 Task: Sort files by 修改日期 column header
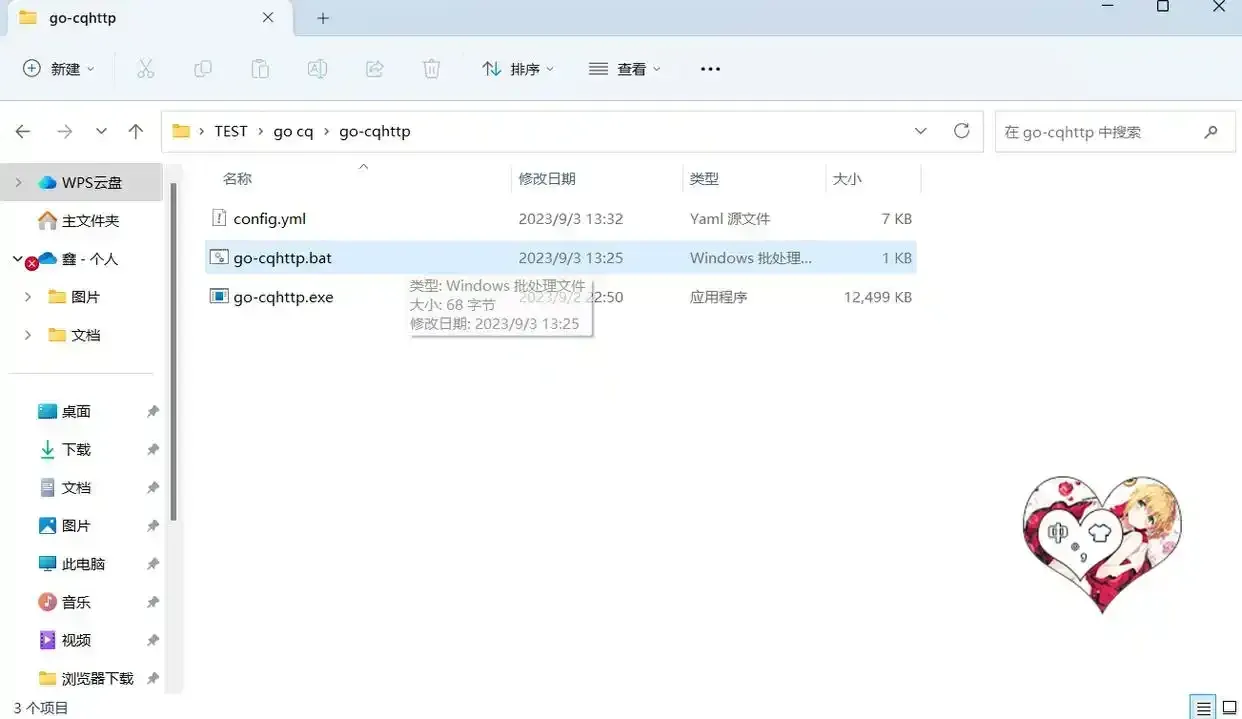[x=547, y=179]
